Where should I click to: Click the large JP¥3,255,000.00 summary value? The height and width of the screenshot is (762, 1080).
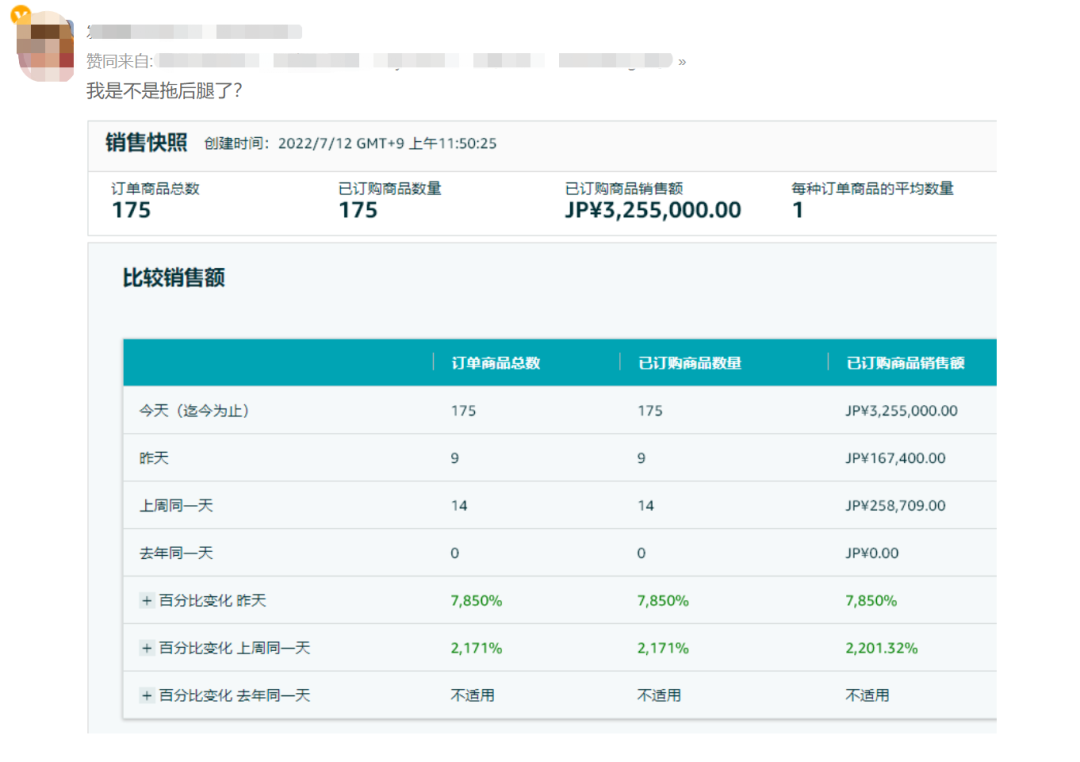tap(653, 210)
